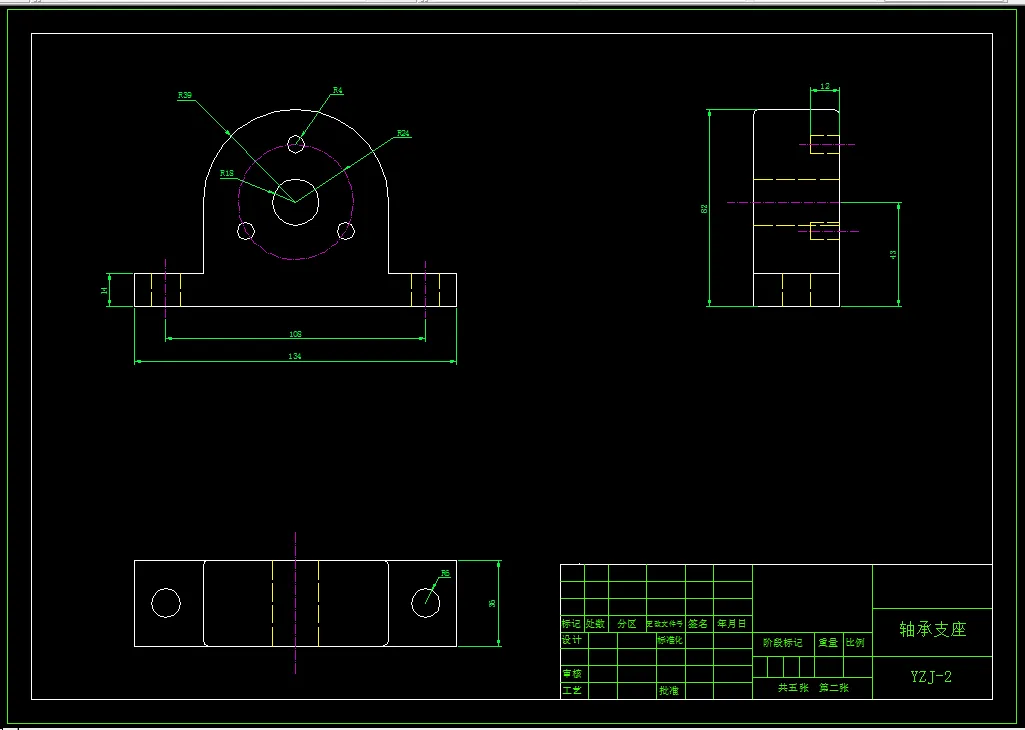Viewport: 1025px width, 730px height.
Task: Click the 14 base height dimension text
Action: point(104,290)
